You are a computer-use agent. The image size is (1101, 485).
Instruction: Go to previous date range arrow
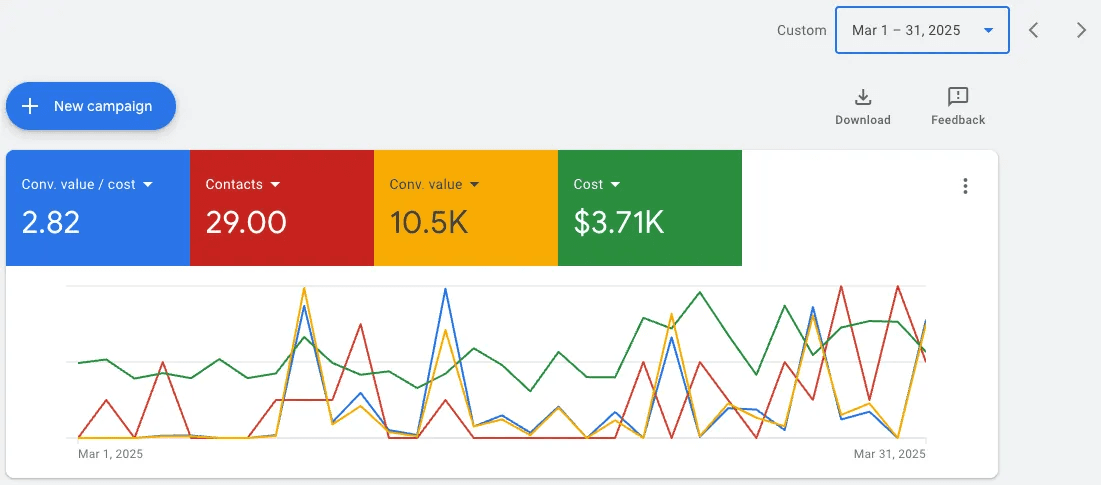click(1033, 30)
